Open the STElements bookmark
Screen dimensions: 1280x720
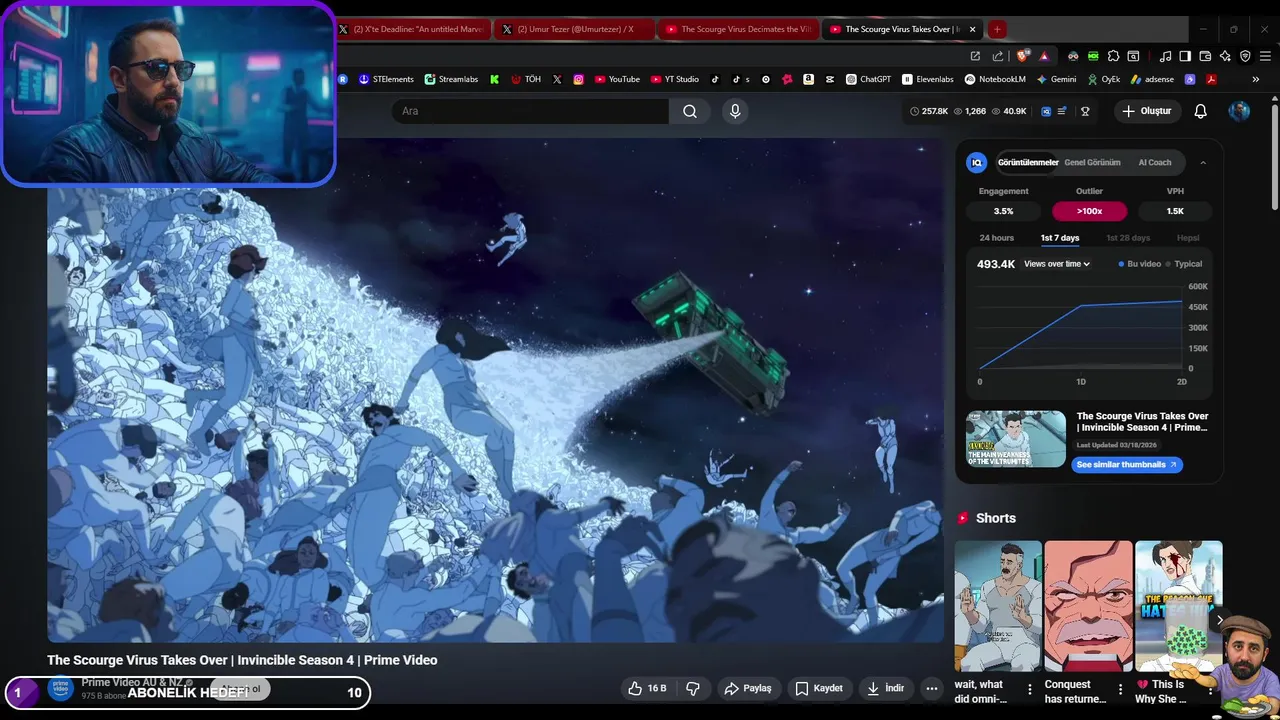coord(386,79)
